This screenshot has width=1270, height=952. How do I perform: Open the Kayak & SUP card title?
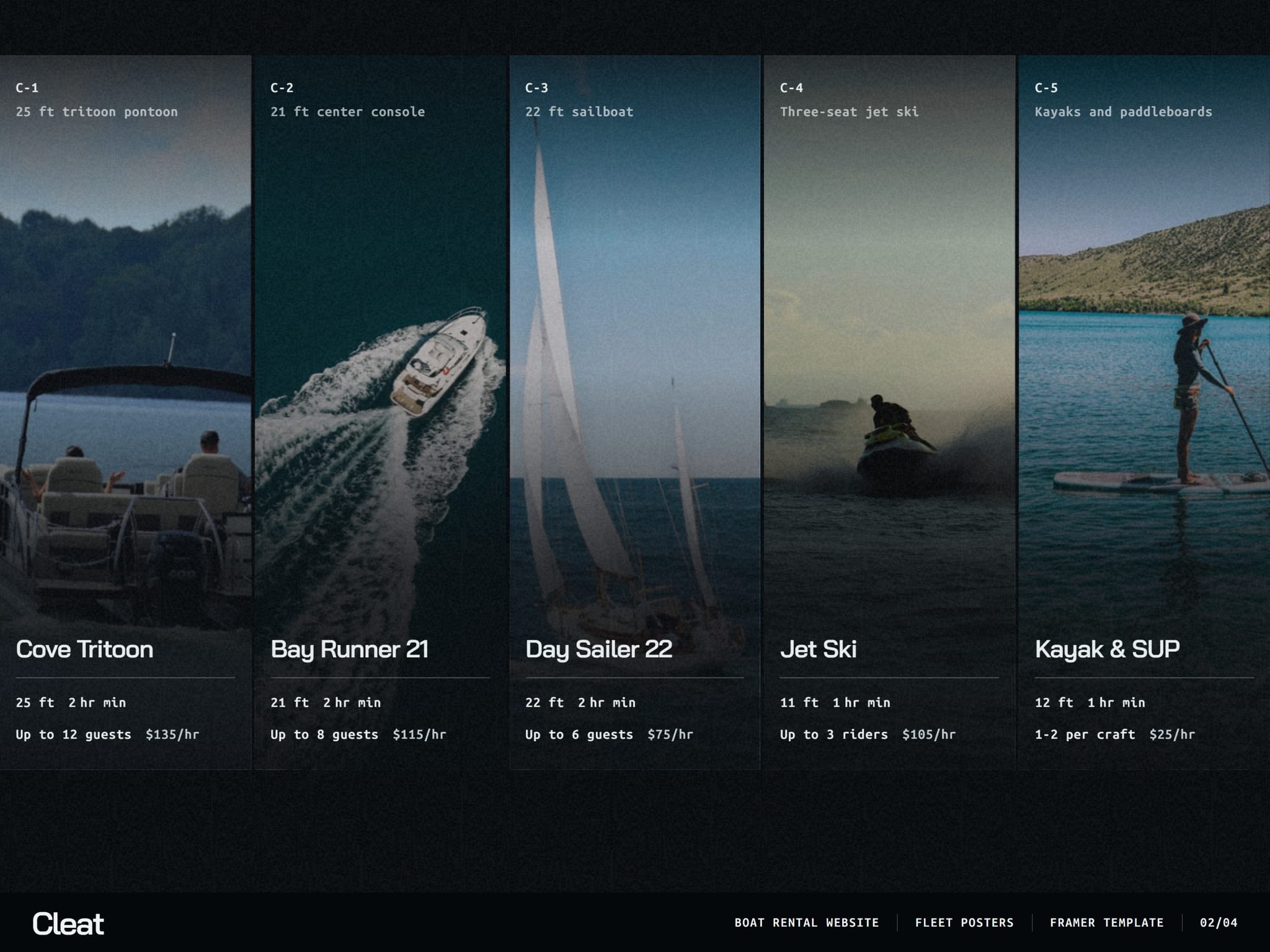1107,650
